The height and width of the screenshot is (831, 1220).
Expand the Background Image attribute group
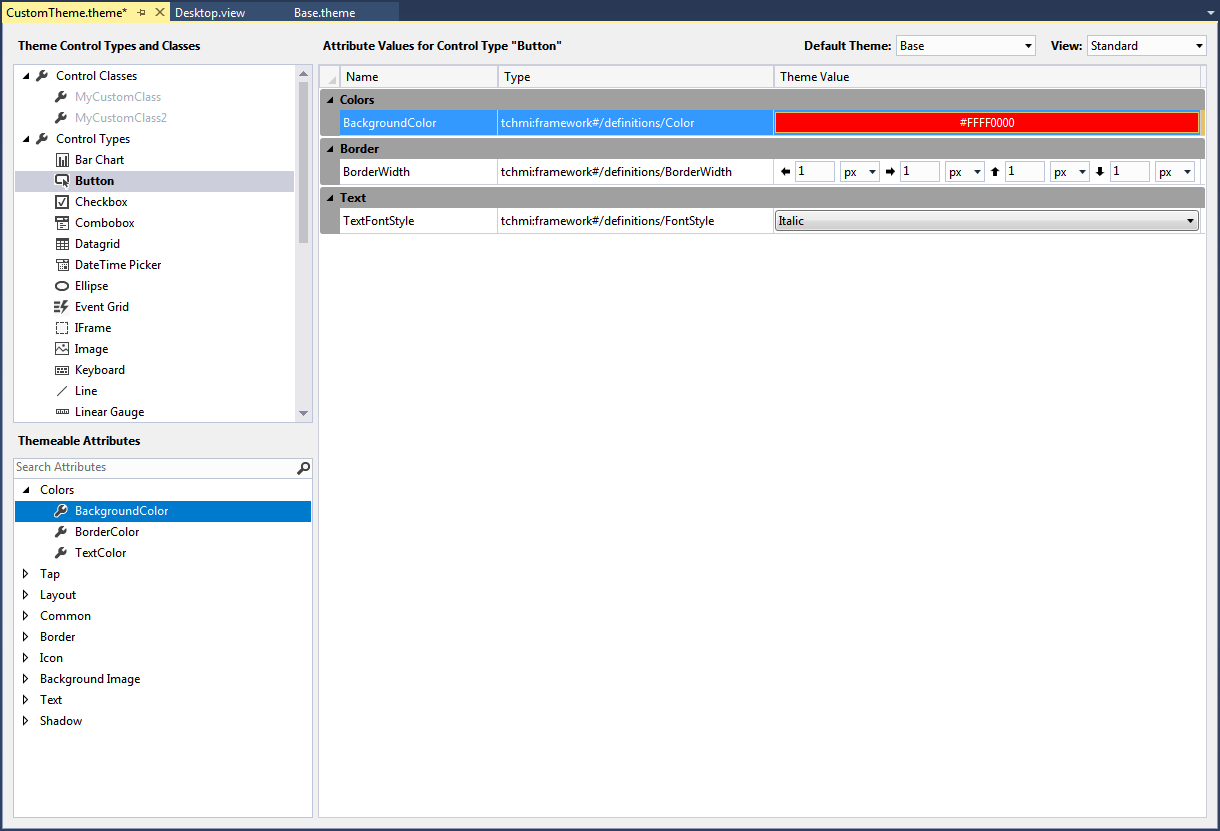(x=26, y=679)
